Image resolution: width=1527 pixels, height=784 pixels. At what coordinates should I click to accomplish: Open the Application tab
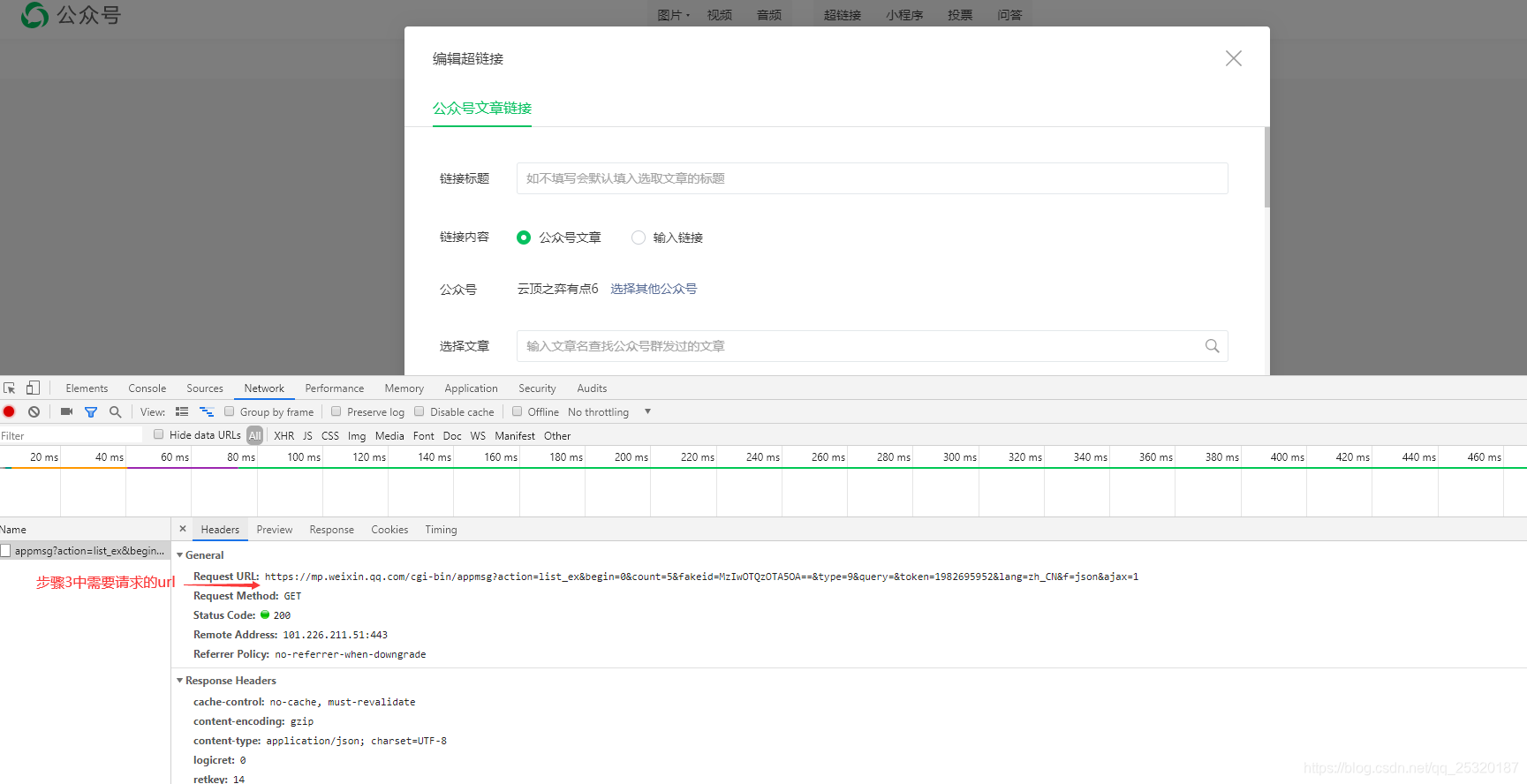[472, 388]
